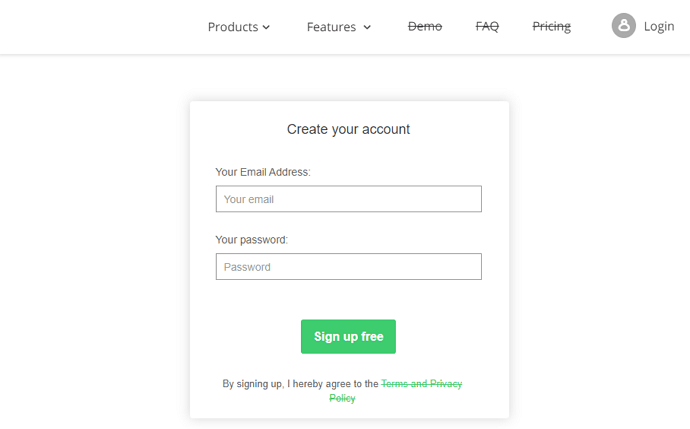The width and height of the screenshot is (690, 429).
Task: Open the FAQ link
Action: [487, 26]
